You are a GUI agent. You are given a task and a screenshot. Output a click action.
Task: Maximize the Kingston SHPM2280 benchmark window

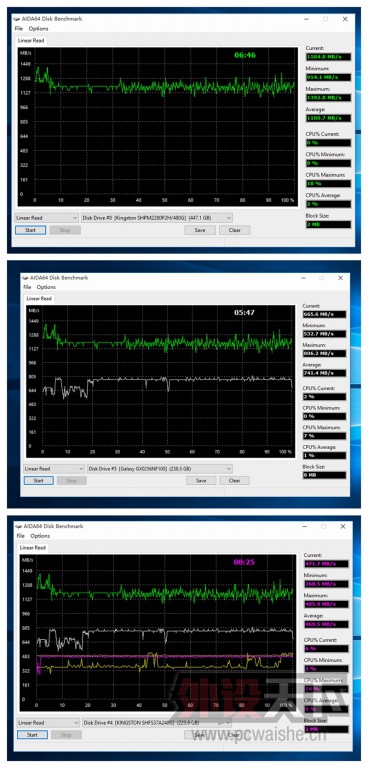point(325,19)
